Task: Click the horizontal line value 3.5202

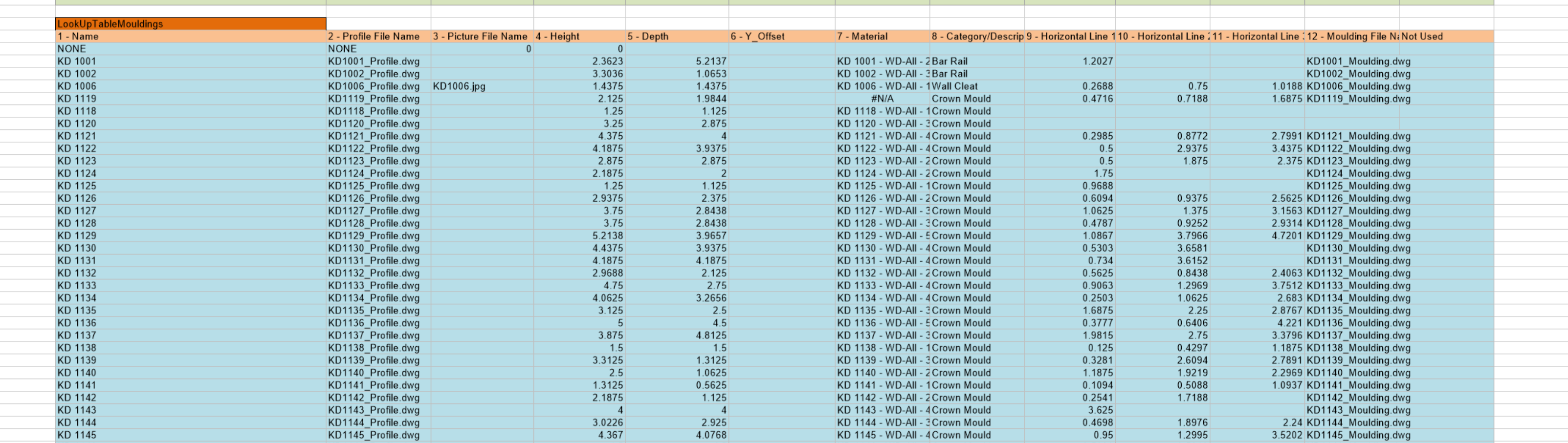Action: pyautogui.click(x=1258, y=435)
